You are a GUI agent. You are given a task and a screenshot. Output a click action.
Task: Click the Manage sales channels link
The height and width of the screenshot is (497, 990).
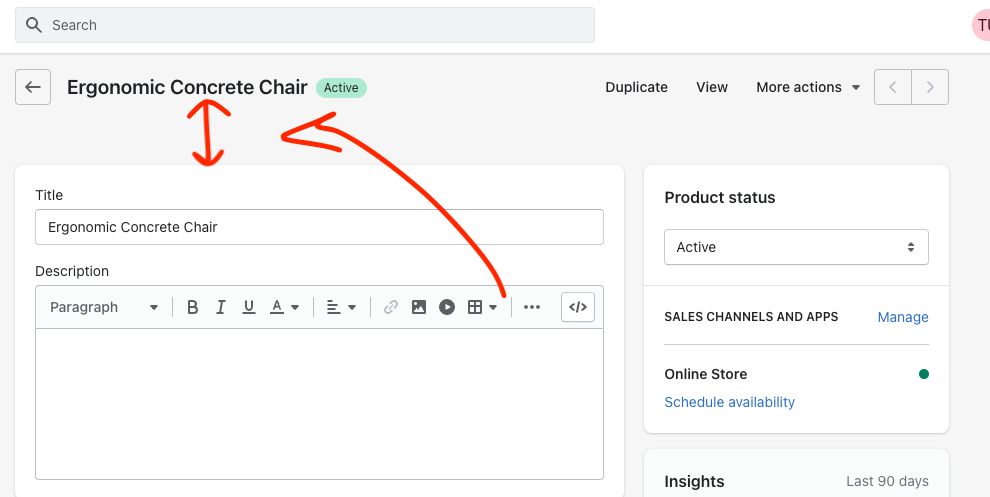pos(903,317)
